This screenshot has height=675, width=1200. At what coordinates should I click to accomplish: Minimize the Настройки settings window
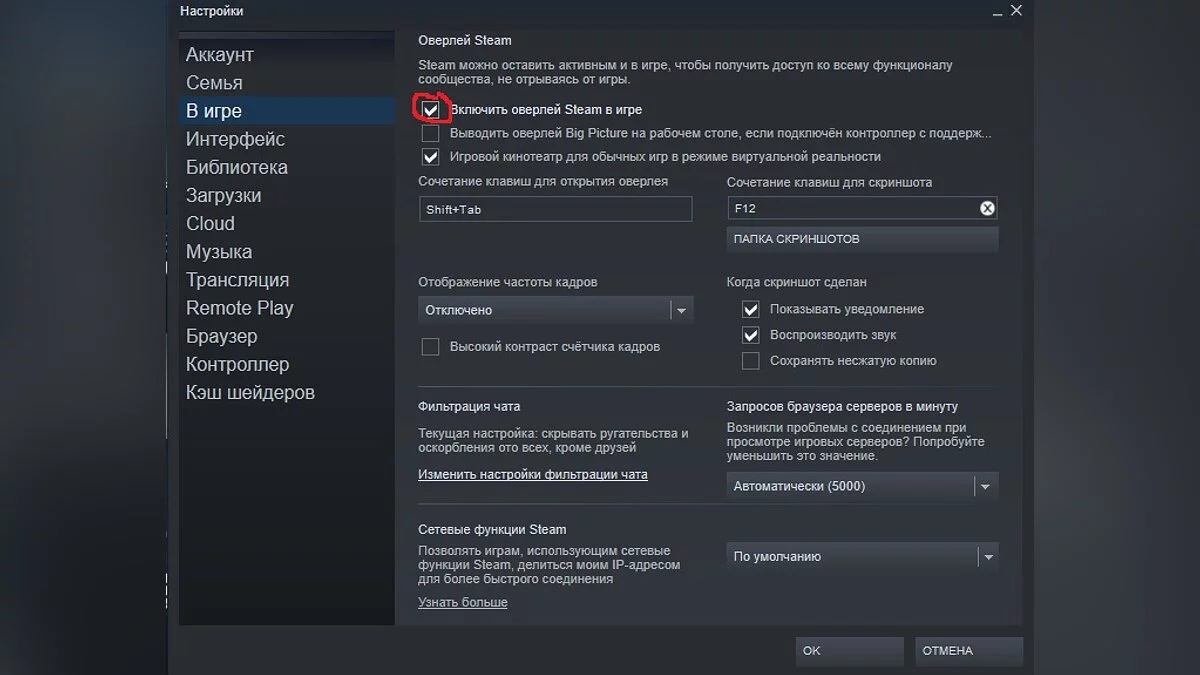tap(996, 11)
